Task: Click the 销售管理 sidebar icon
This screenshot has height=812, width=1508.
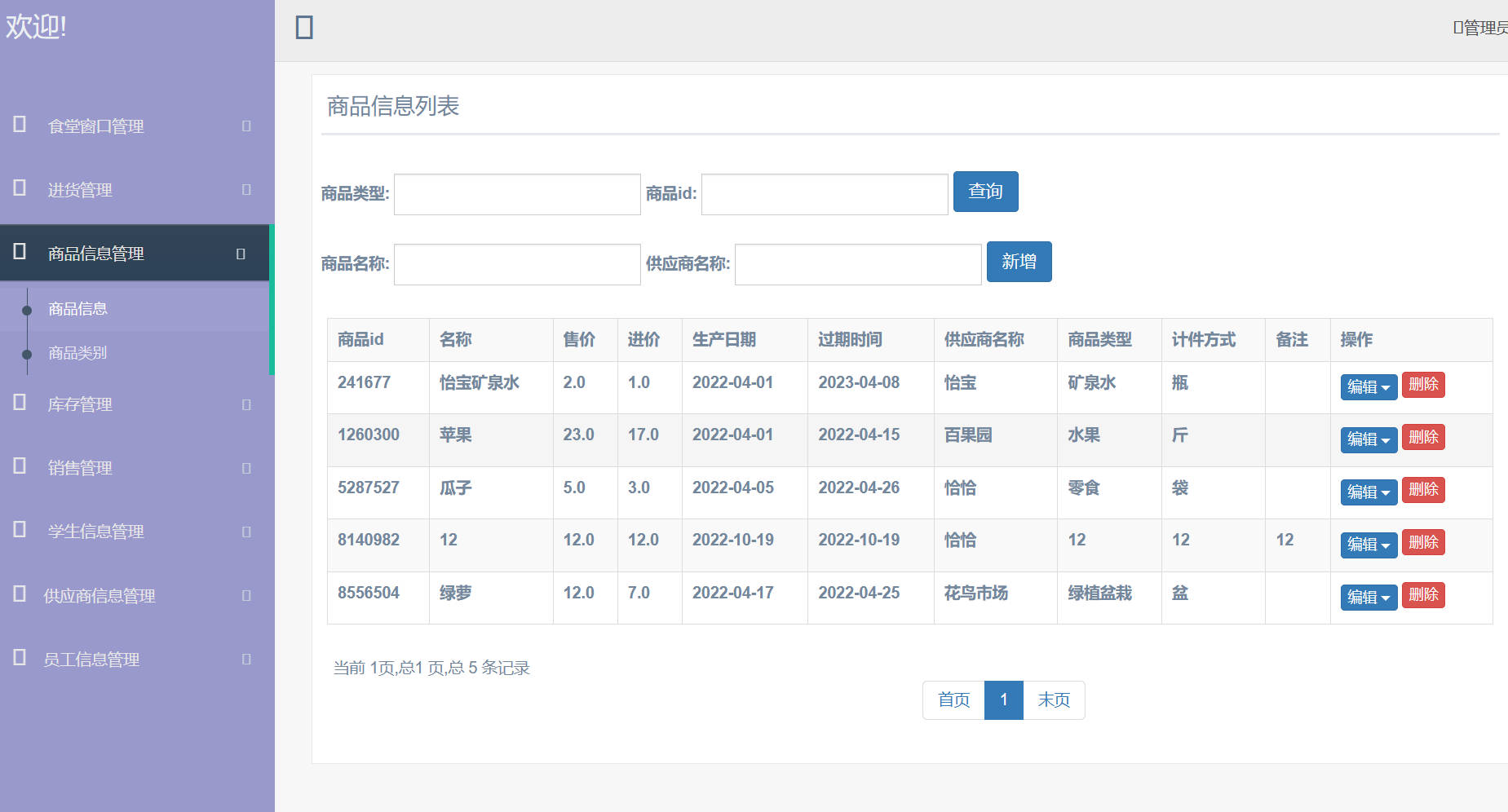Action: pos(18,467)
